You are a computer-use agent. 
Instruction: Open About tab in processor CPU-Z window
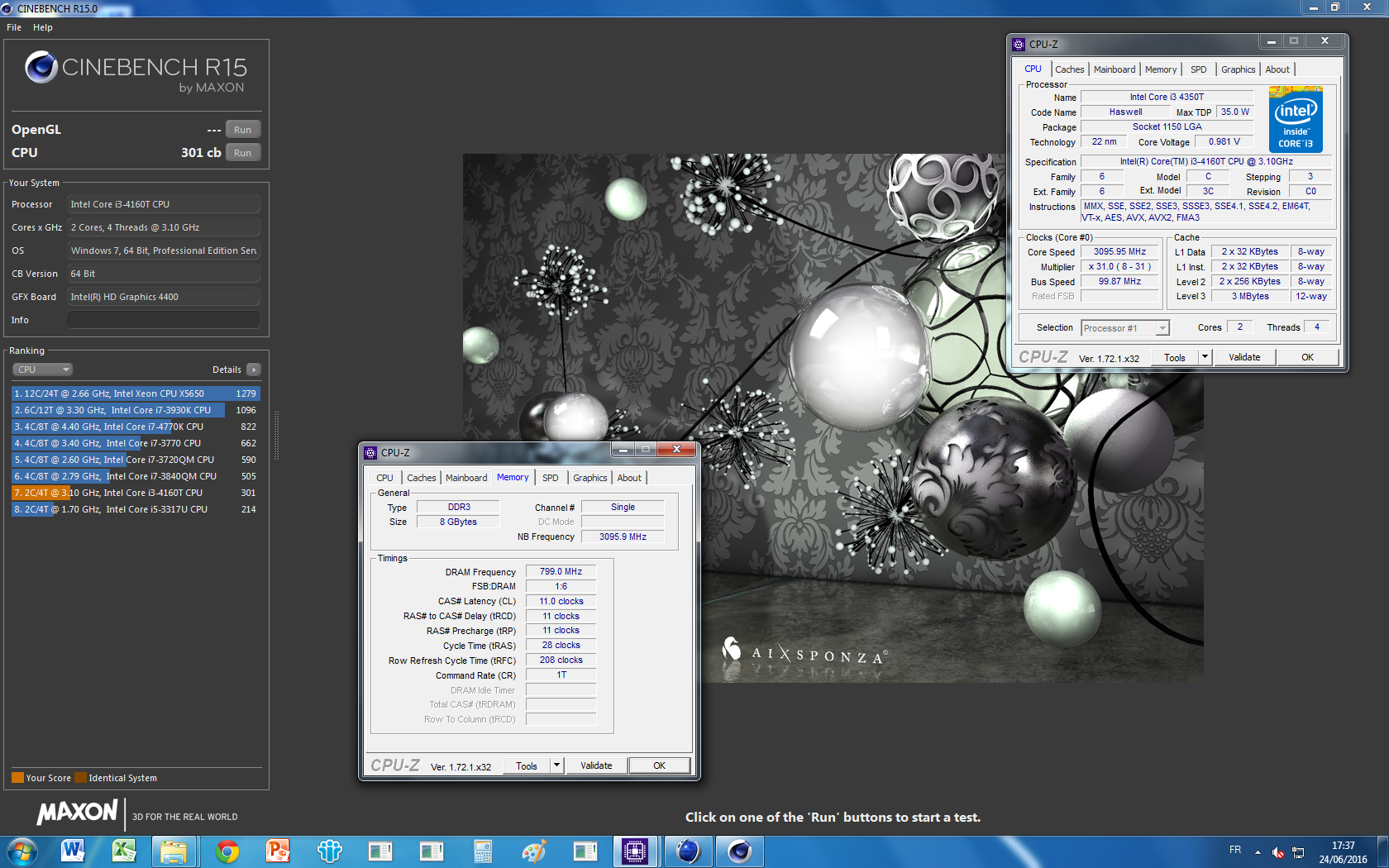[x=1277, y=69]
